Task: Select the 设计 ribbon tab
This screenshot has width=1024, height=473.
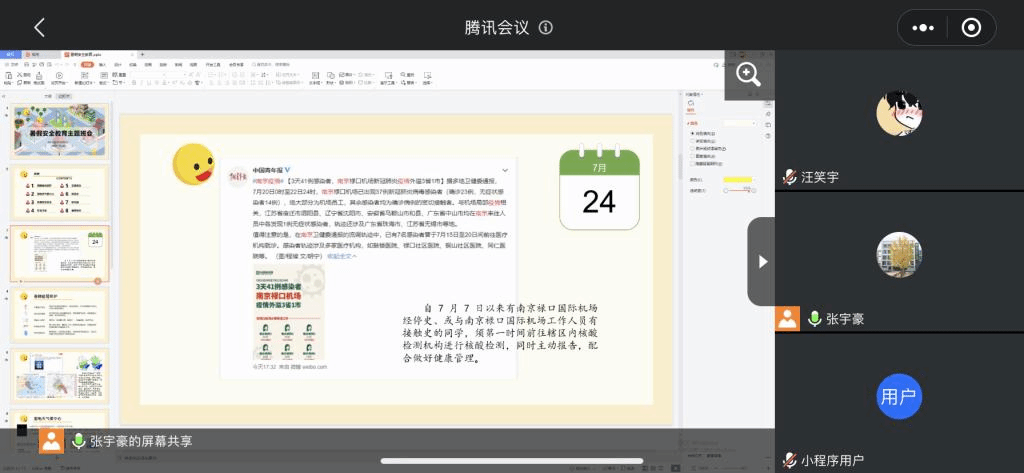Action: 118,65
